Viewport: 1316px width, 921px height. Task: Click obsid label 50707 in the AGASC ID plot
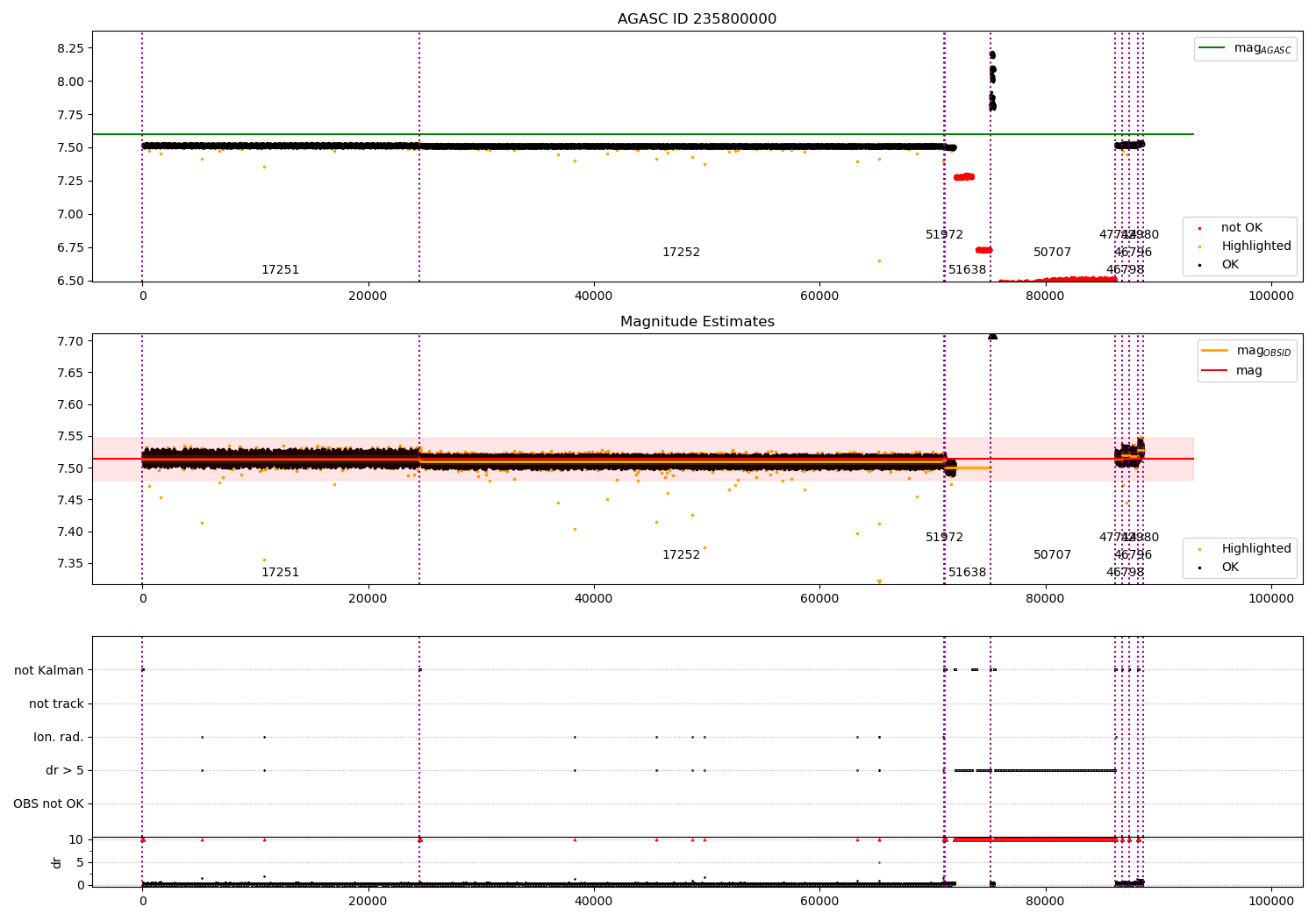(x=1052, y=253)
